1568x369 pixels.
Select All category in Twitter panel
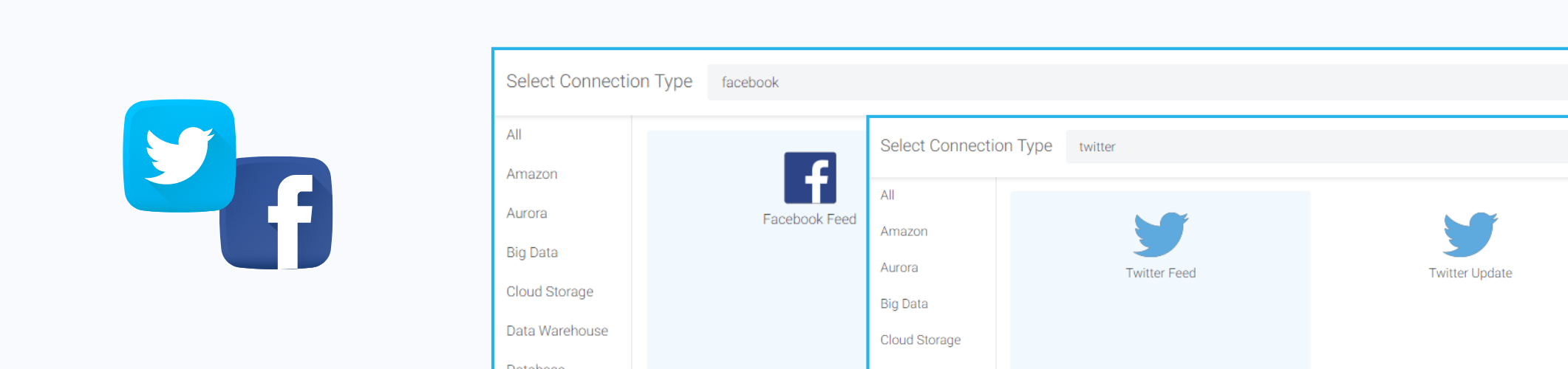(x=887, y=195)
